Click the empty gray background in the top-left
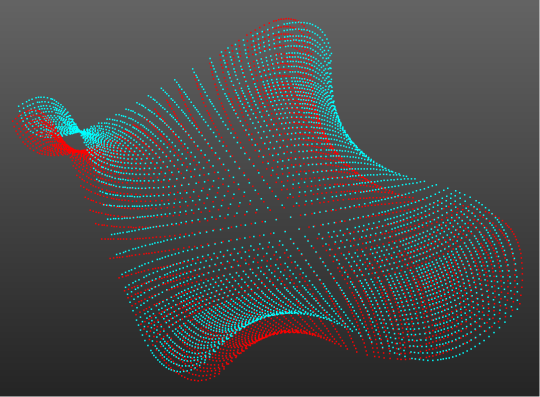This screenshot has height=397, width=540. (69, 41)
